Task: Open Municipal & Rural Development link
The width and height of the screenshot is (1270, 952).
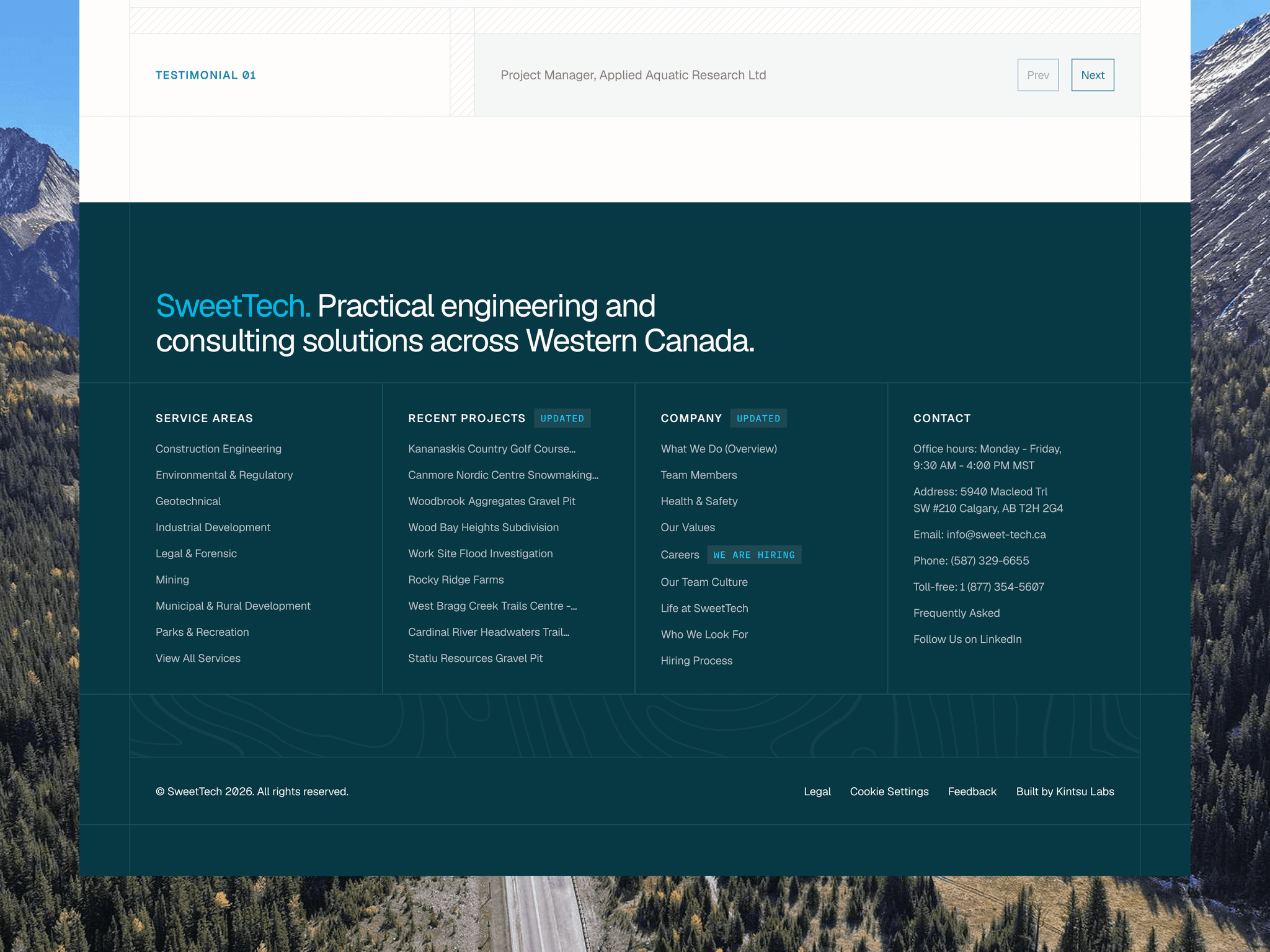Action: click(x=233, y=606)
